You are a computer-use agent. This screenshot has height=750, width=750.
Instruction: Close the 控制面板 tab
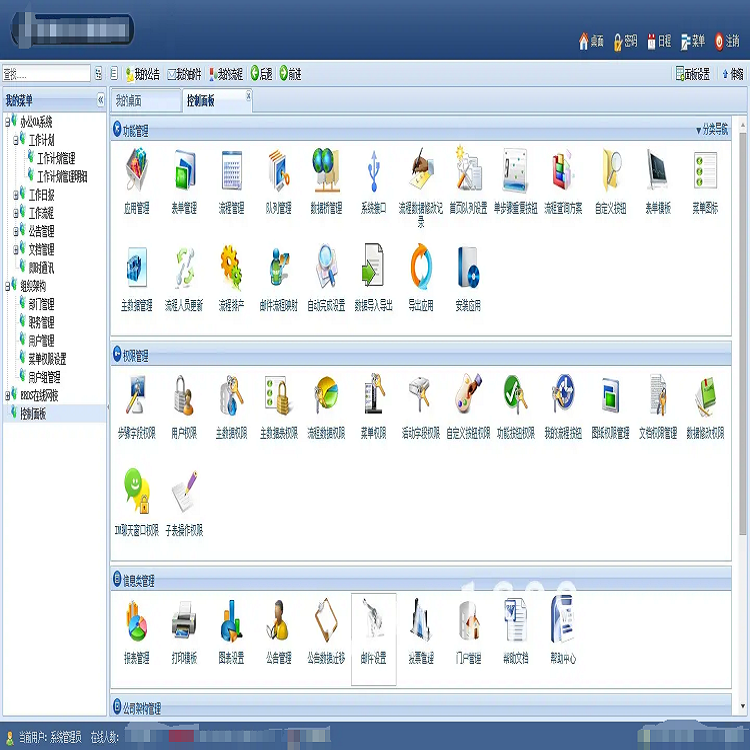(249, 95)
